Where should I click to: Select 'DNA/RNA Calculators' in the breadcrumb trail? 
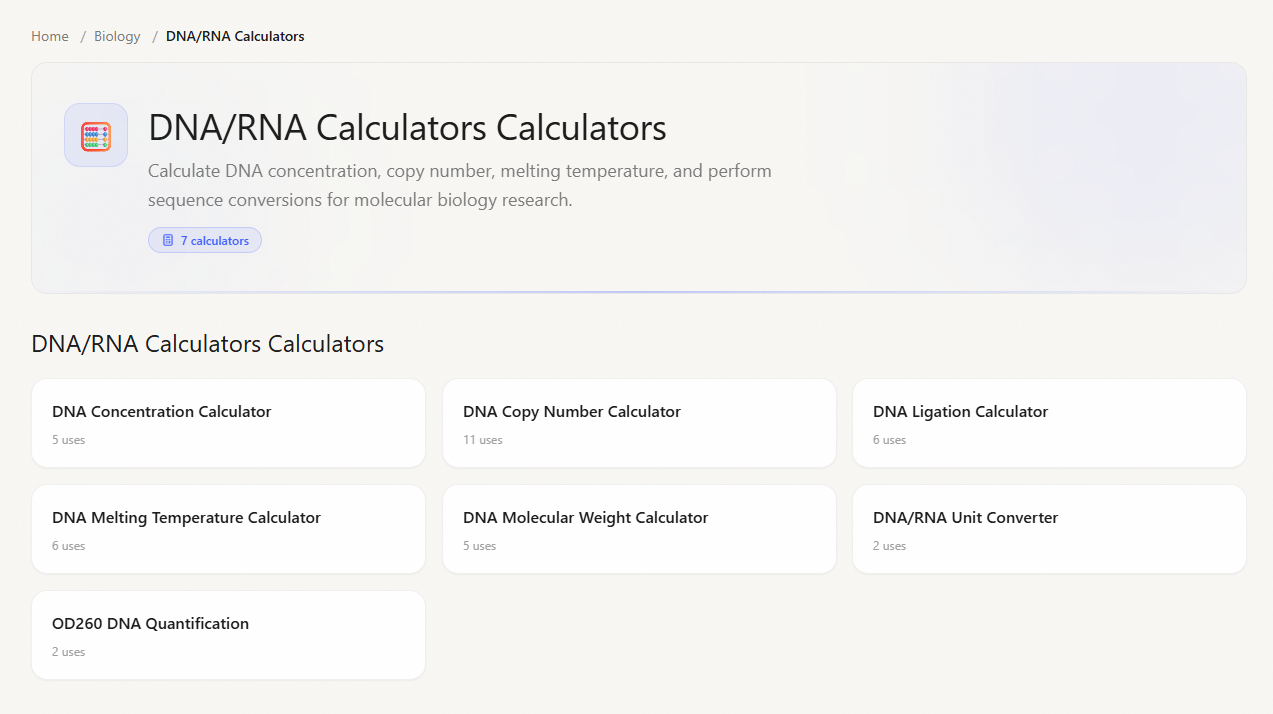click(x=235, y=36)
